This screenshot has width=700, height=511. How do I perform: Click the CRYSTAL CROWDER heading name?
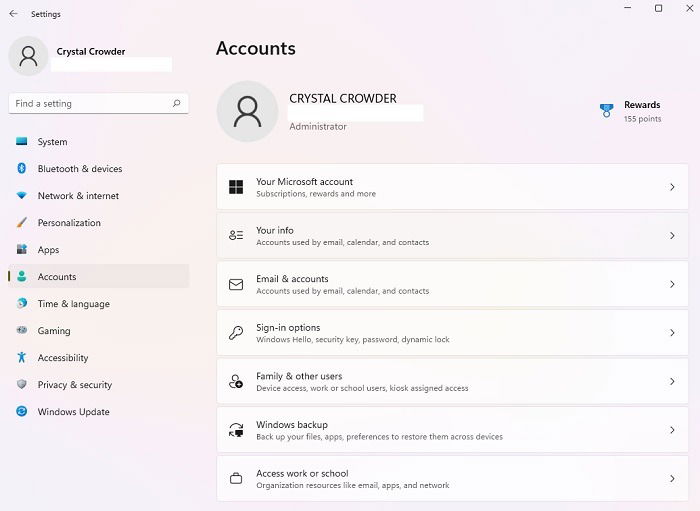coord(342,99)
